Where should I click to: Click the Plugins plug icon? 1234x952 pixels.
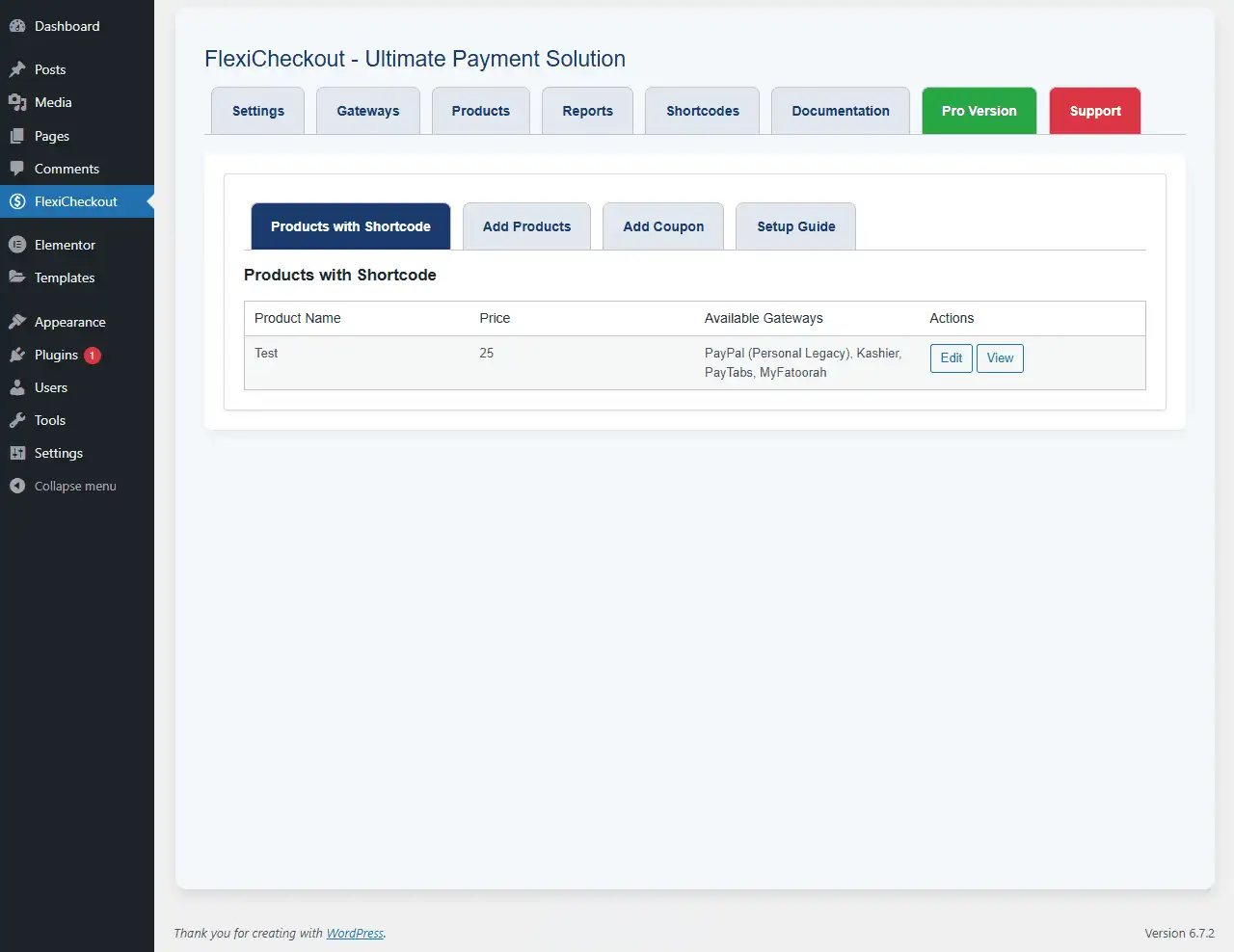pos(17,355)
